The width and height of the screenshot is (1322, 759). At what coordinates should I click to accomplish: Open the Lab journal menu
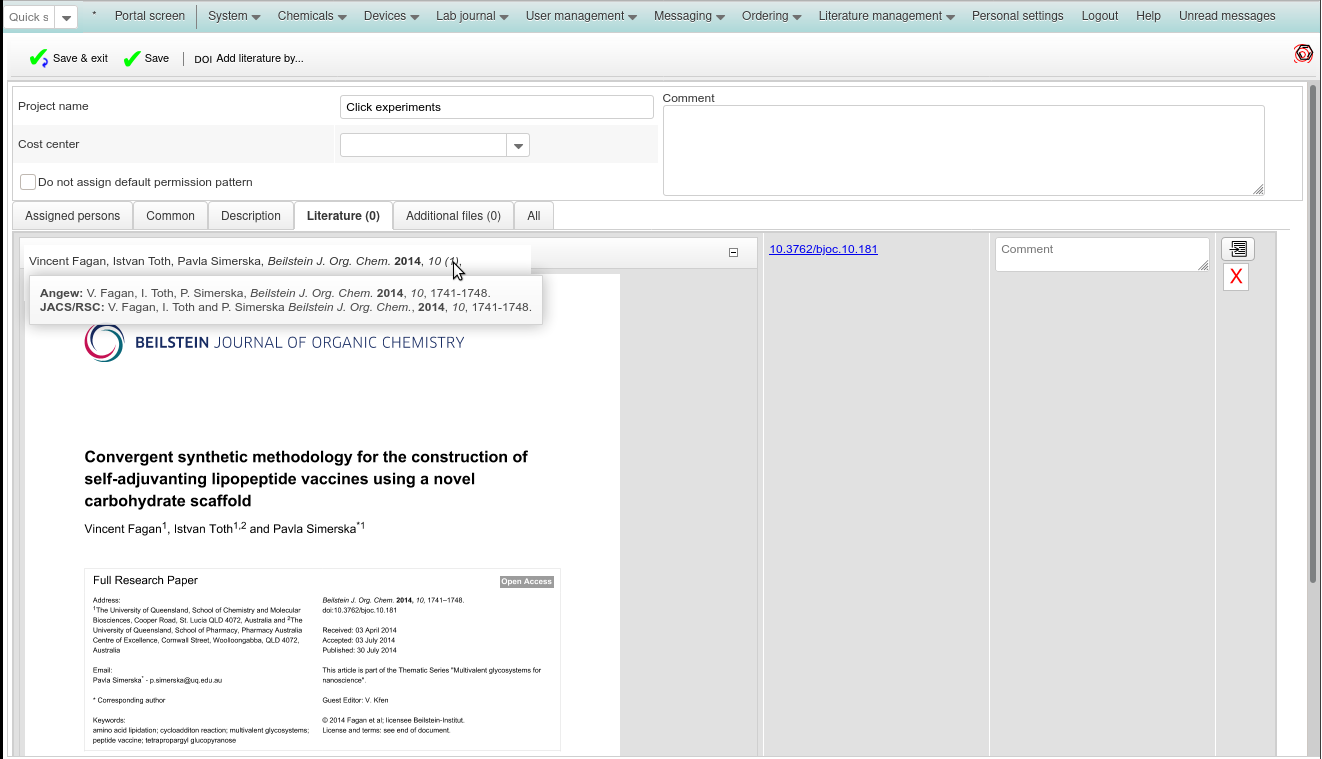[x=471, y=16]
